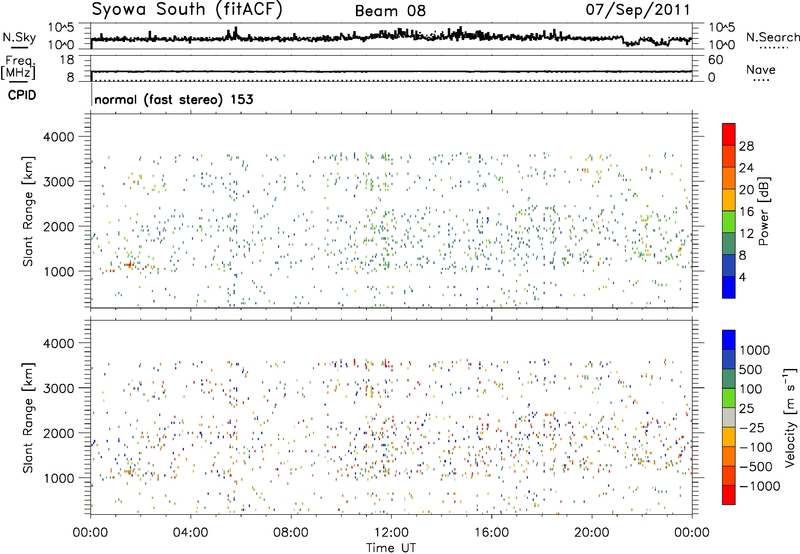The height and width of the screenshot is (554, 800).
Task: Click the blue bottom of power colorbar
Action: 729,287
